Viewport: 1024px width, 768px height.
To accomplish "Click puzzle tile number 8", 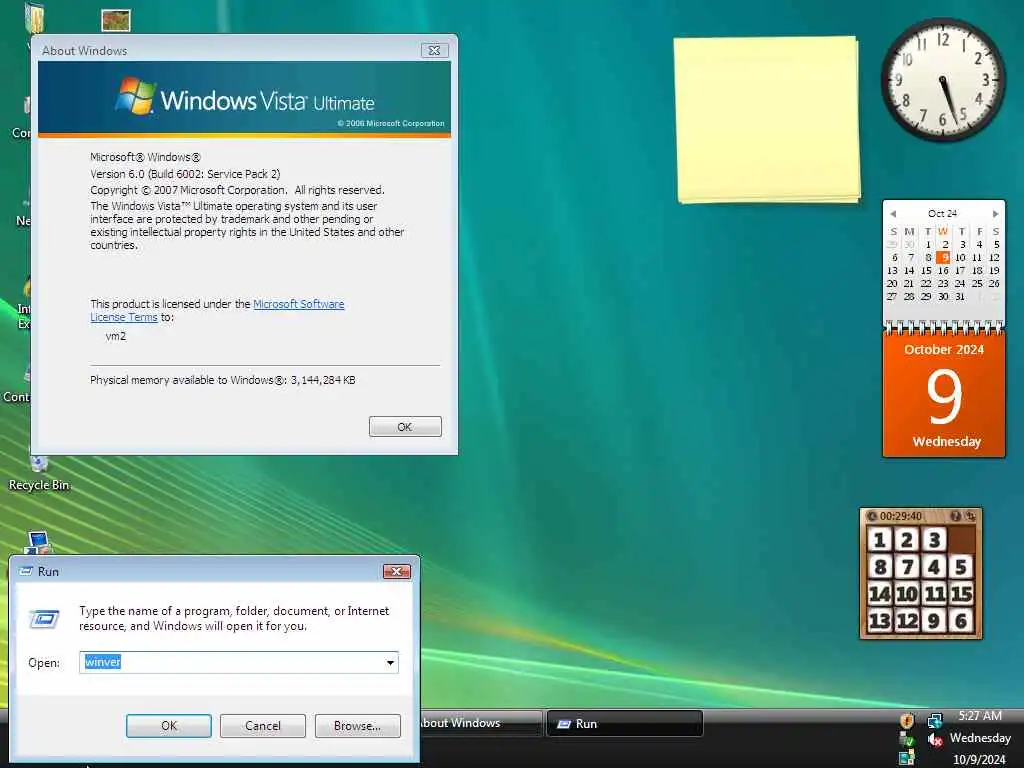I will click(x=880, y=567).
